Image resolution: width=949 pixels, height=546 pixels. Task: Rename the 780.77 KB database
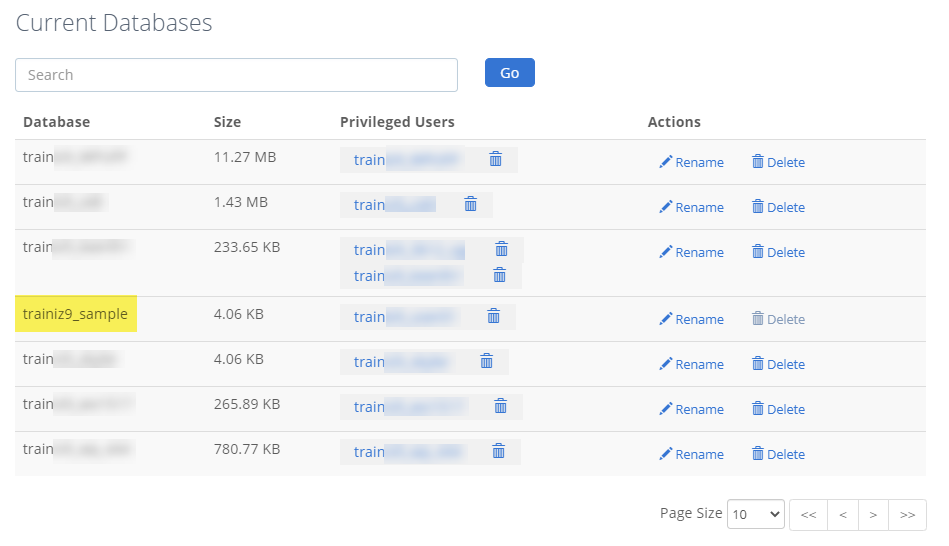point(691,454)
